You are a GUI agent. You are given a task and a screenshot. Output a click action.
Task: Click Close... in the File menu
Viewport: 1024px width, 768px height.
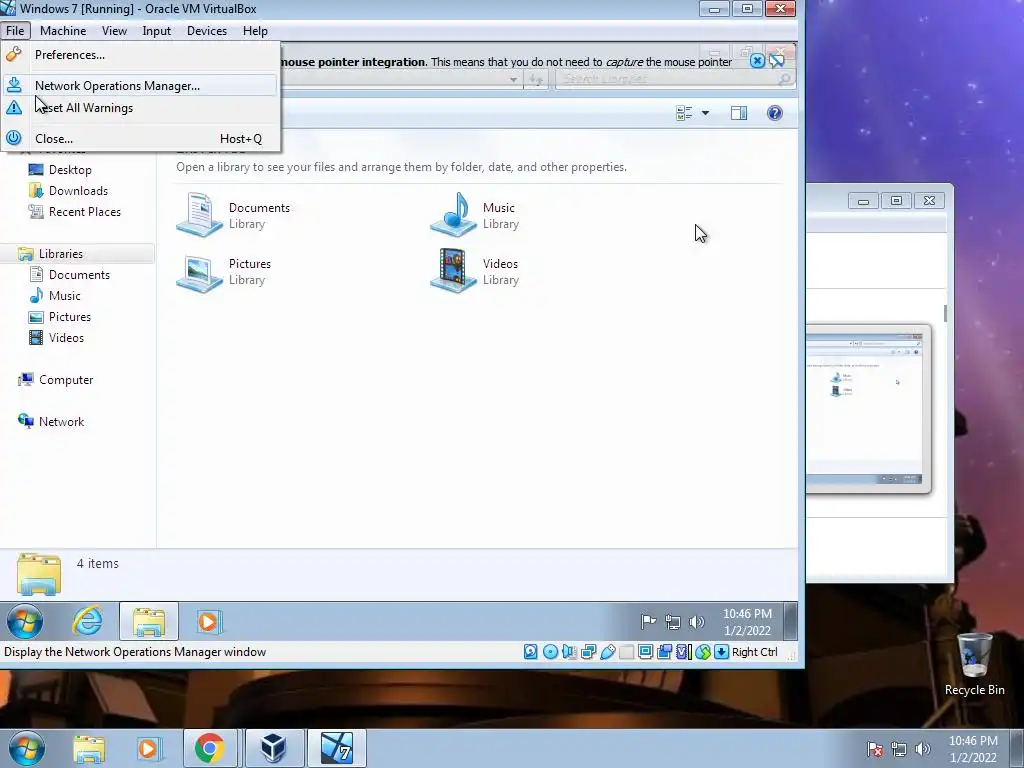click(x=140, y=138)
